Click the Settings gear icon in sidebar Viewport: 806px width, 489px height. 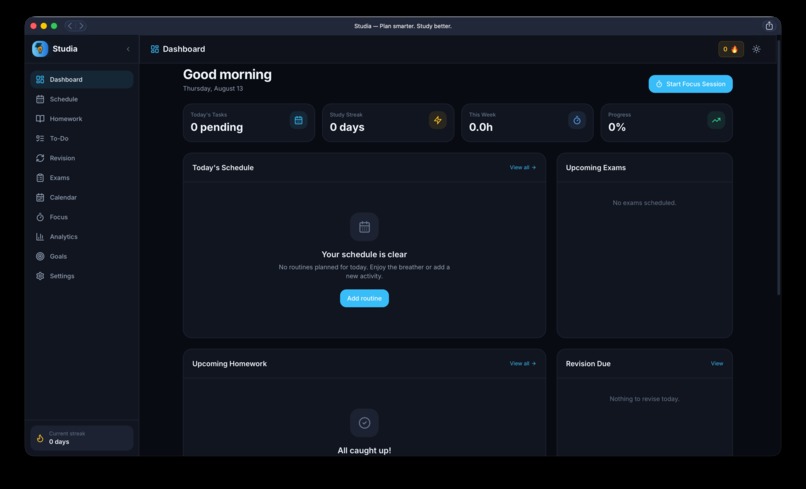pyautogui.click(x=40, y=276)
